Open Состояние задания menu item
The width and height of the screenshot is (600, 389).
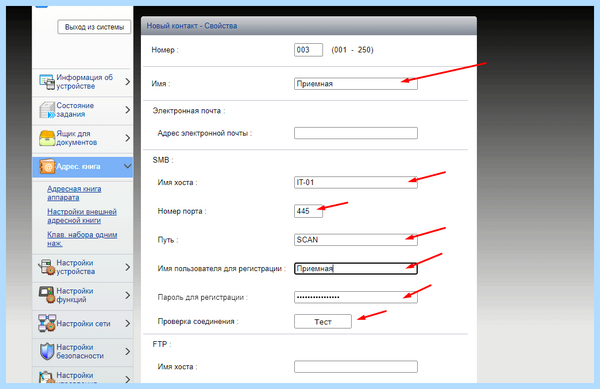pos(83,110)
